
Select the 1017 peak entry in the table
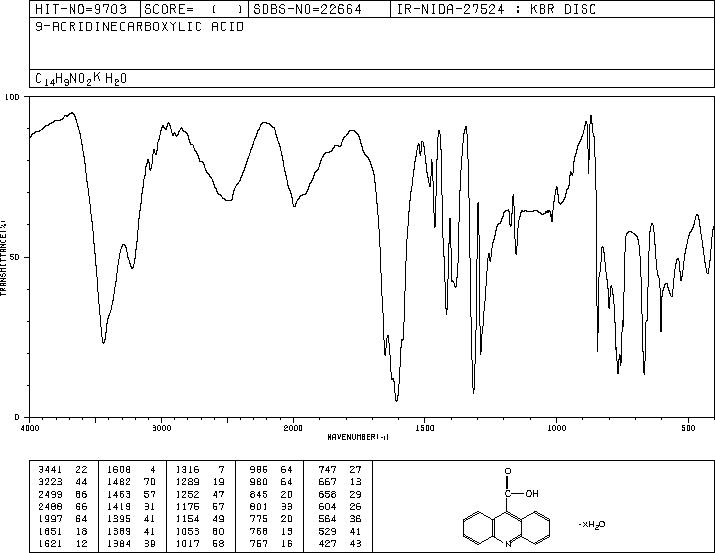200,543
